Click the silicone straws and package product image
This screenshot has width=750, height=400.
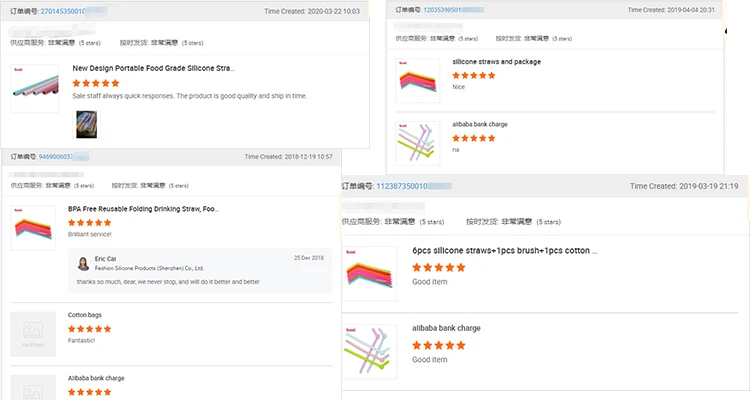[418, 80]
